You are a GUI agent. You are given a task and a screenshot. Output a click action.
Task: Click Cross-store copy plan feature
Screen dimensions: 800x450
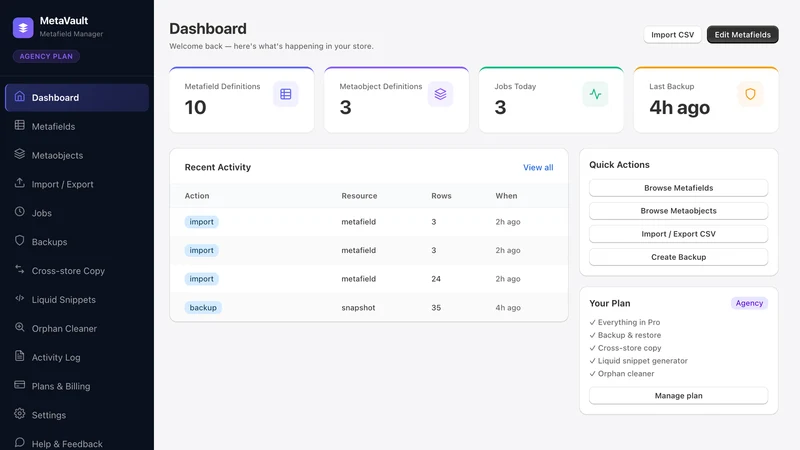point(626,348)
